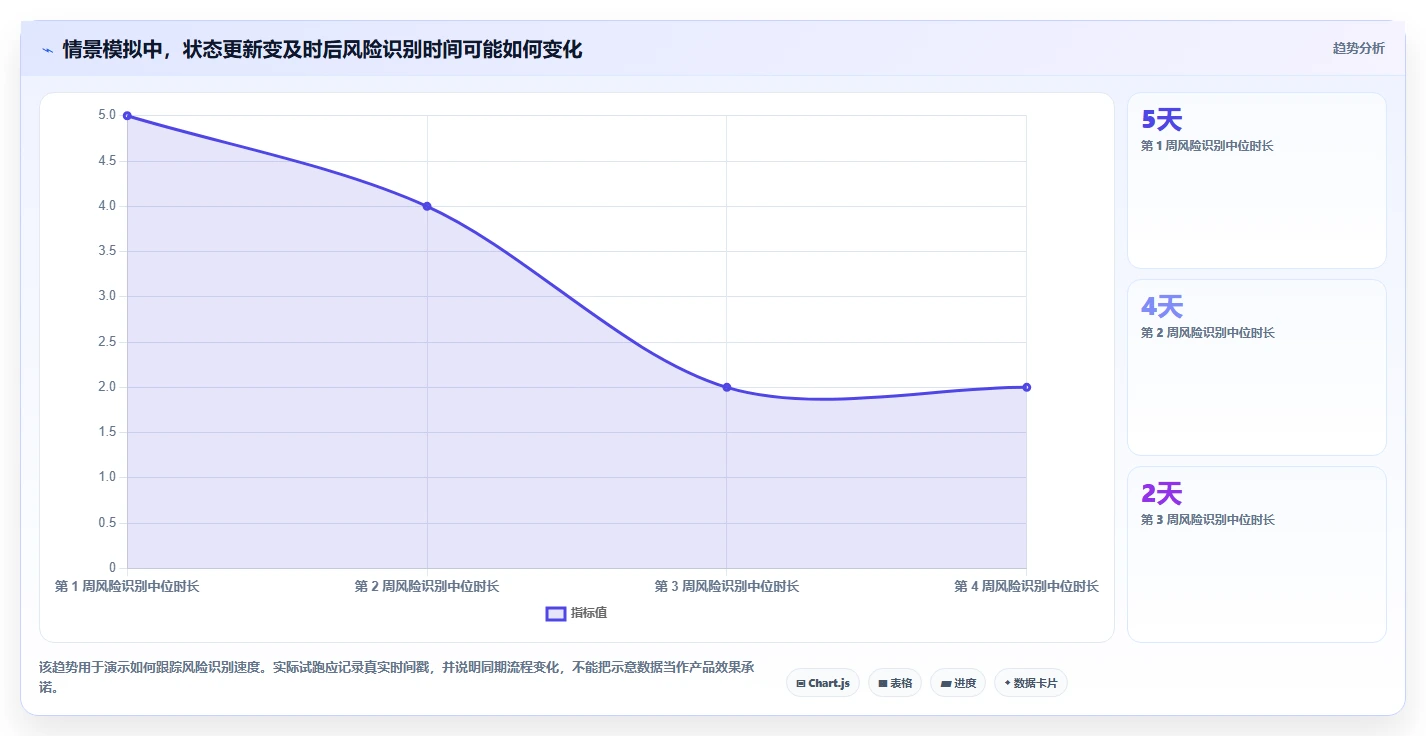The height and width of the screenshot is (736, 1426).
Task: Click the y-axis value 2.5
Action: click(x=106, y=342)
